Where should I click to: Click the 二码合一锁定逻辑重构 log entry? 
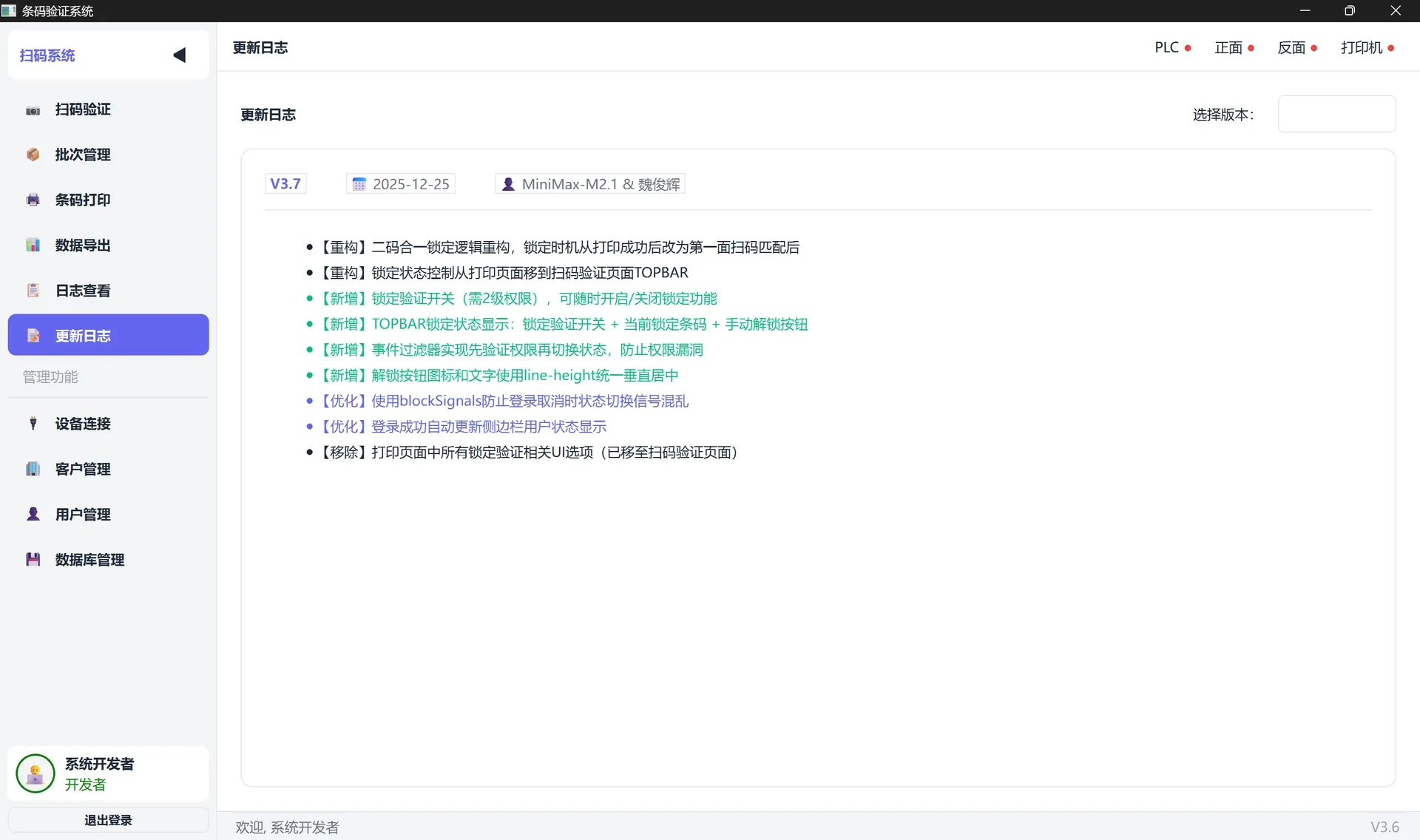point(558,248)
